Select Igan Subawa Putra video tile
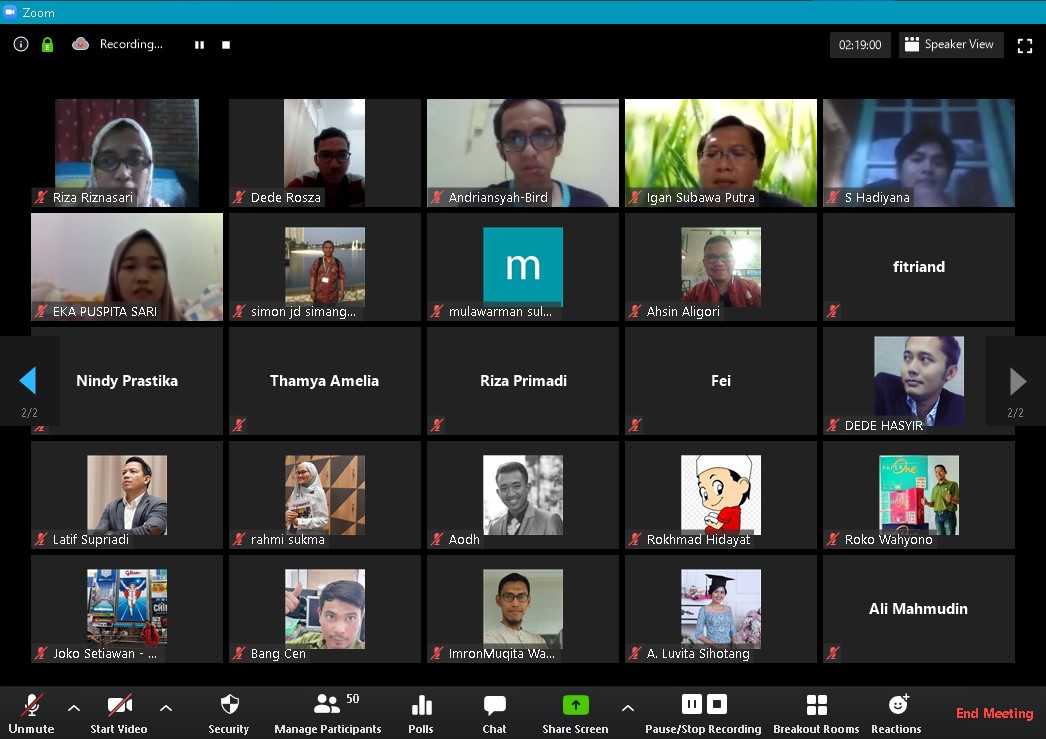Image resolution: width=1046 pixels, height=739 pixels. click(x=721, y=152)
